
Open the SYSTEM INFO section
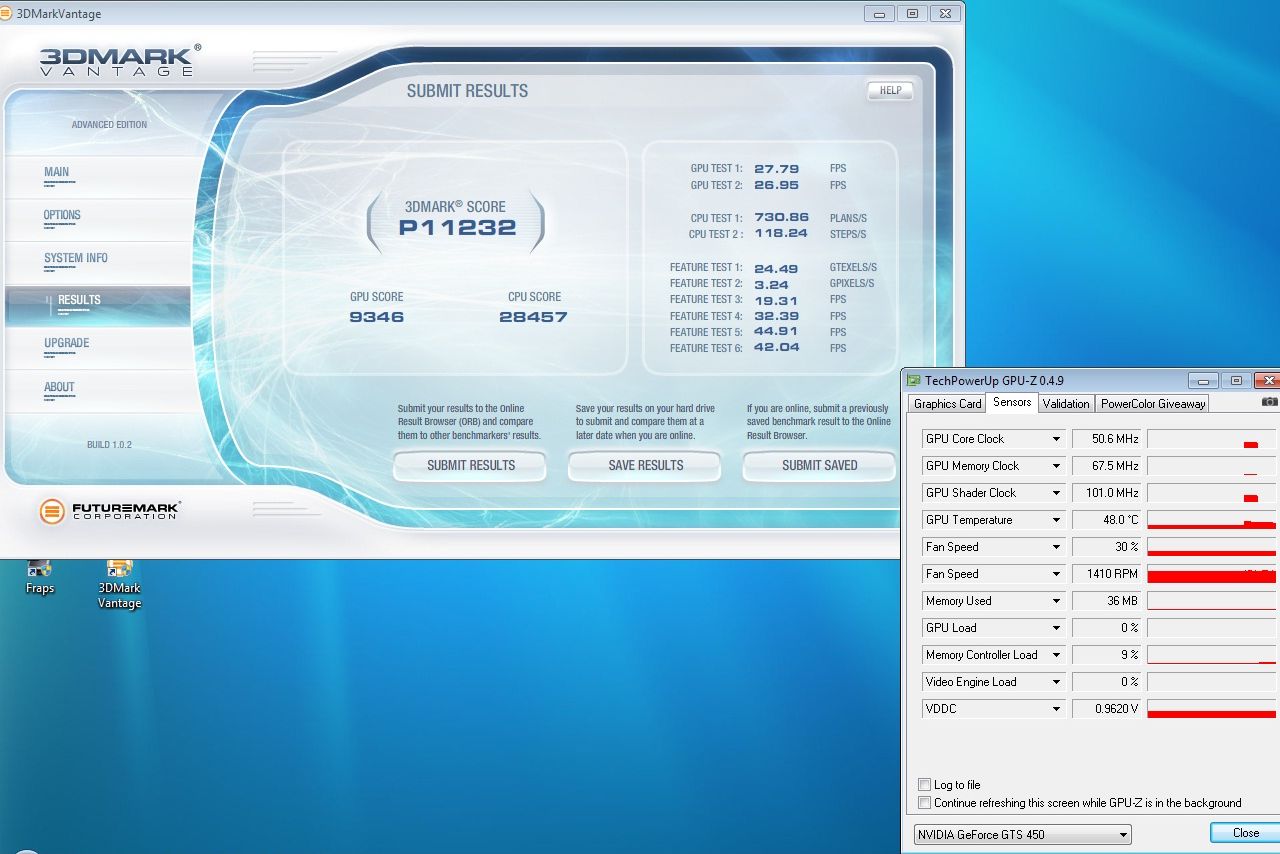(97, 262)
